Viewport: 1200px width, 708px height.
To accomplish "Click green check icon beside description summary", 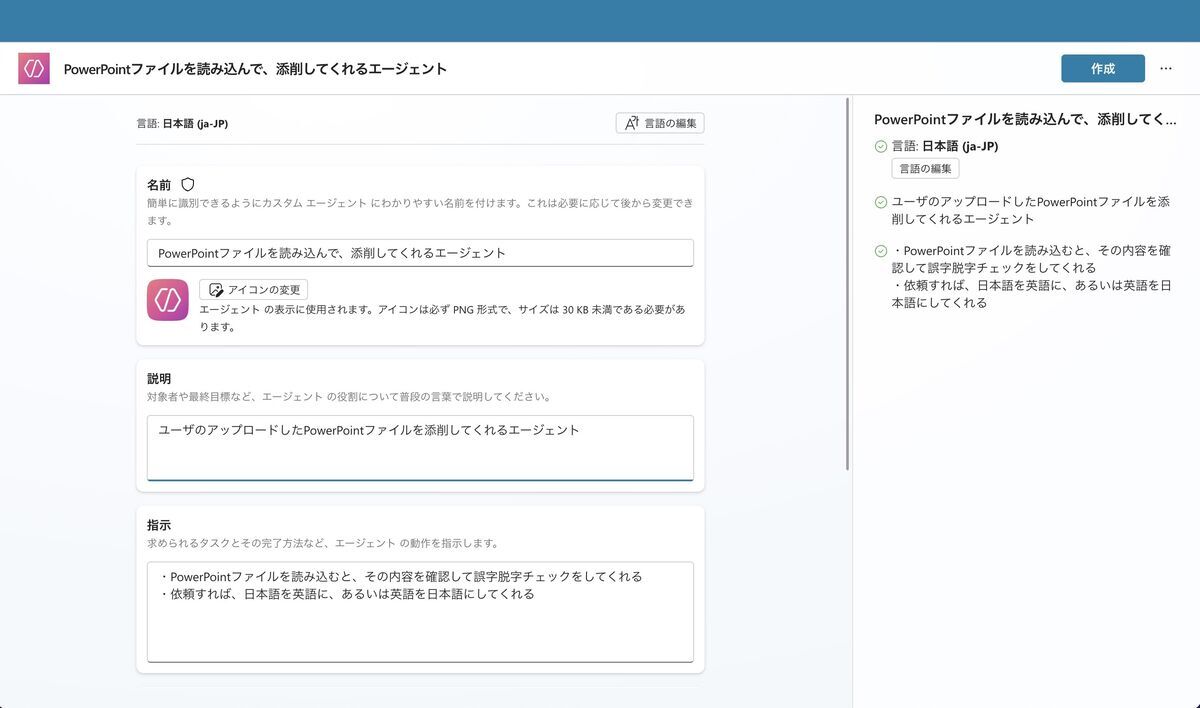I will 881,201.
